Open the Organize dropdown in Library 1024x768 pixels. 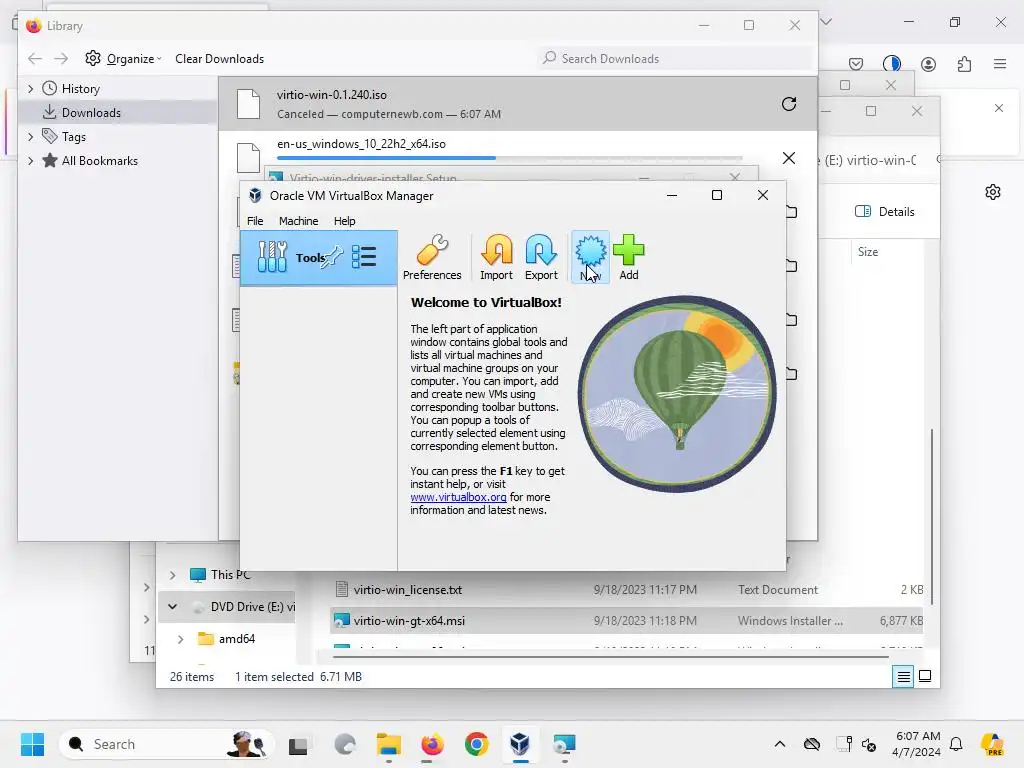(123, 59)
